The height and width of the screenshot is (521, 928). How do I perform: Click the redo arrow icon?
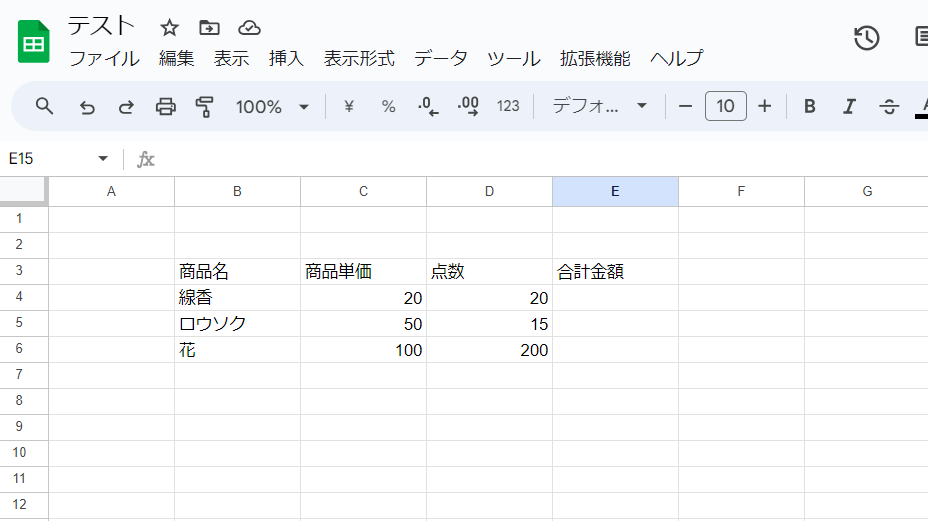[126, 106]
